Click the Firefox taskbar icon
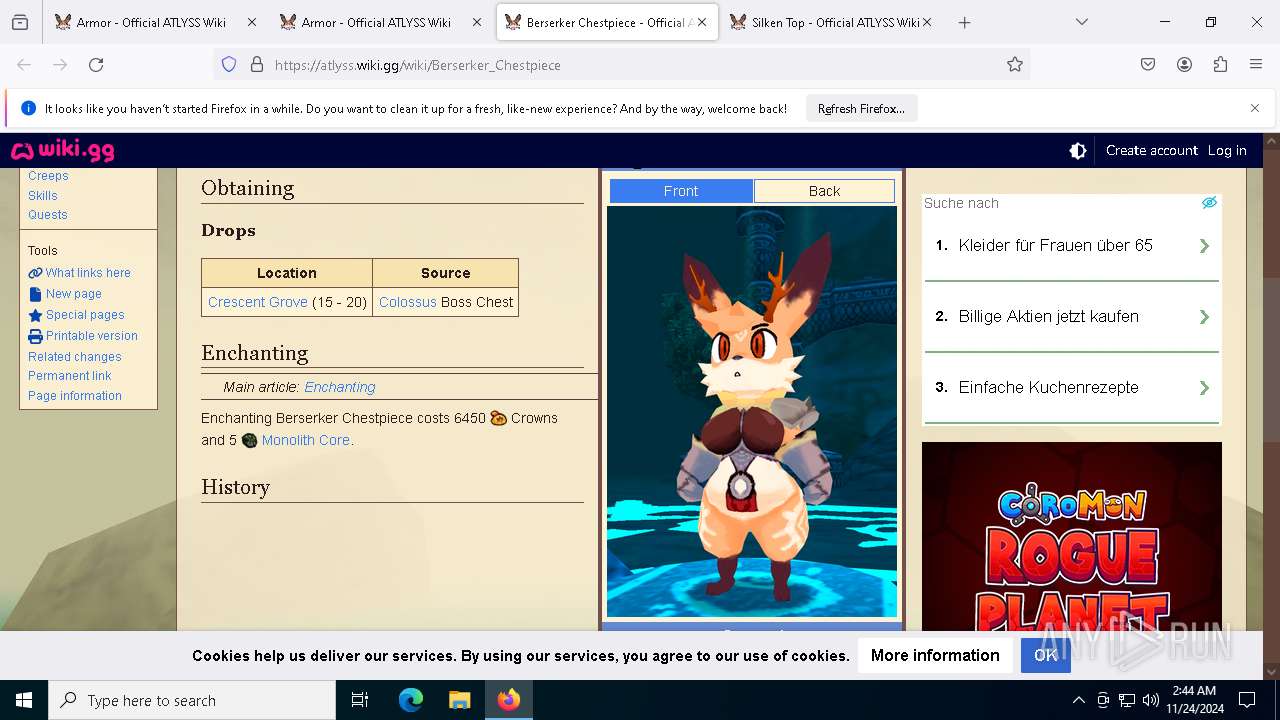The height and width of the screenshot is (720, 1280). coord(509,700)
